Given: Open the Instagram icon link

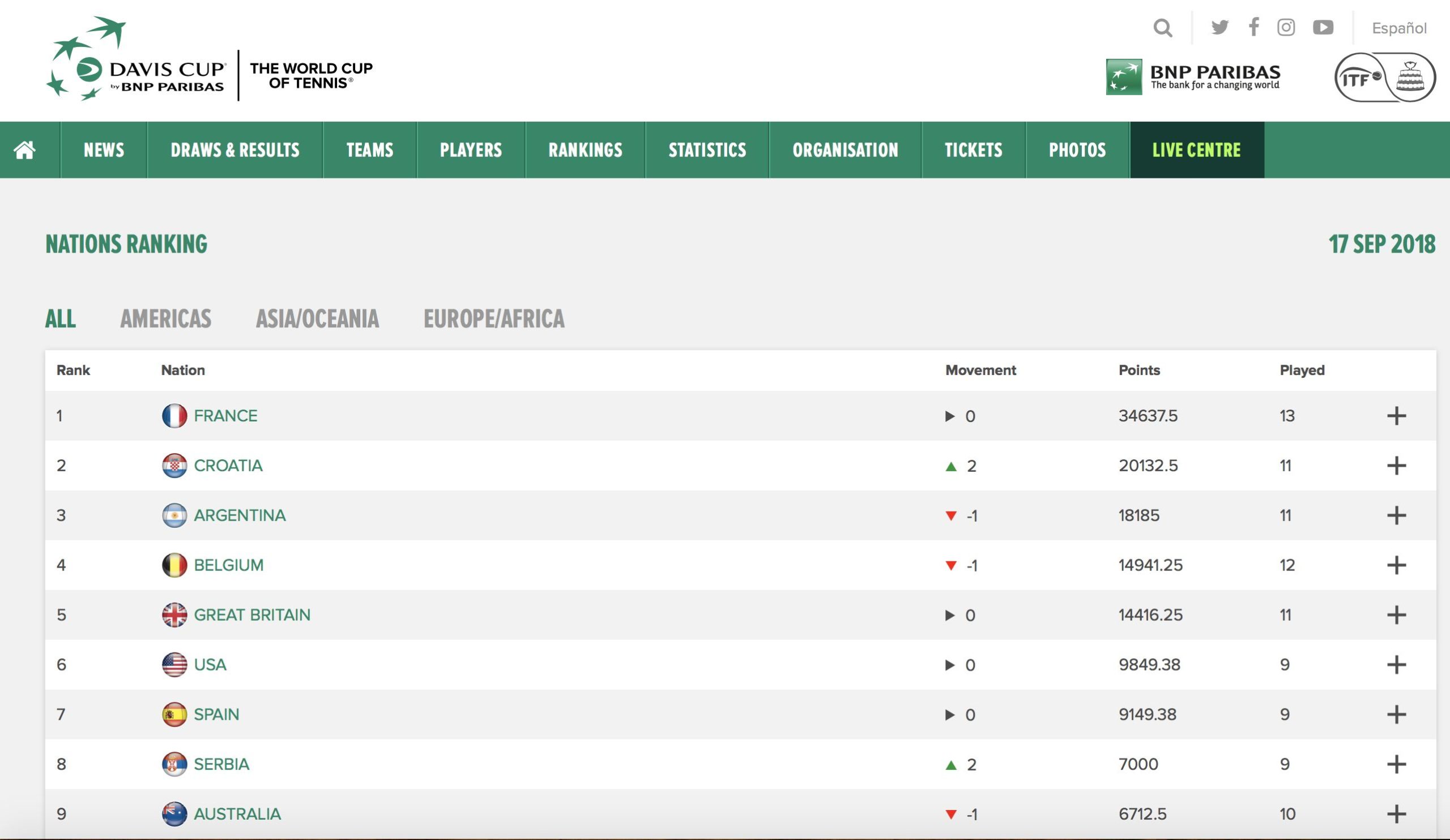Looking at the screenshot, I should (1286, 27).
